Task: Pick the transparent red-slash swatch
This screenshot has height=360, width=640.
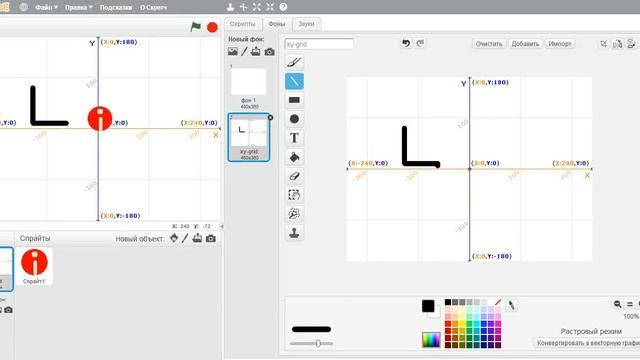Action: click(498, 302)
